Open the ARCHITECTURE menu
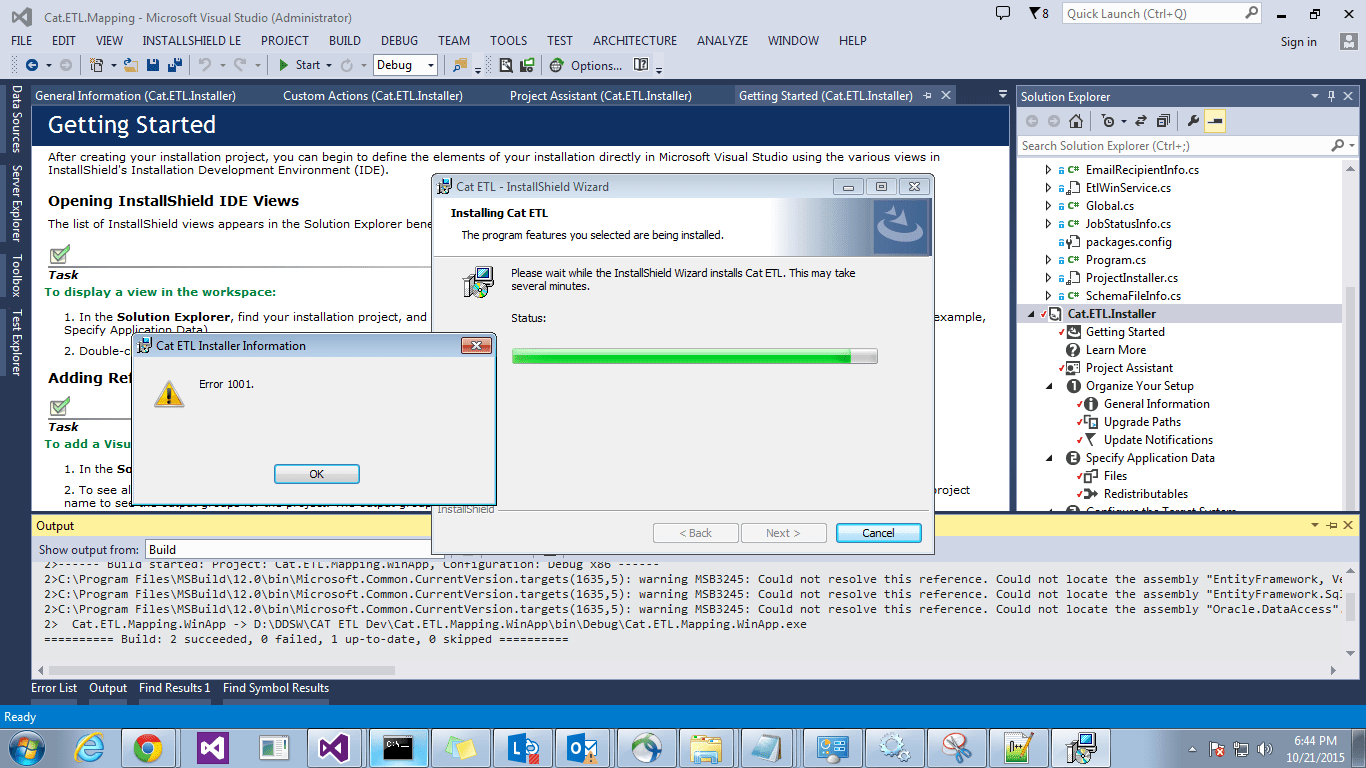This screenshot has width=1366, height=768. coord(635,41)
